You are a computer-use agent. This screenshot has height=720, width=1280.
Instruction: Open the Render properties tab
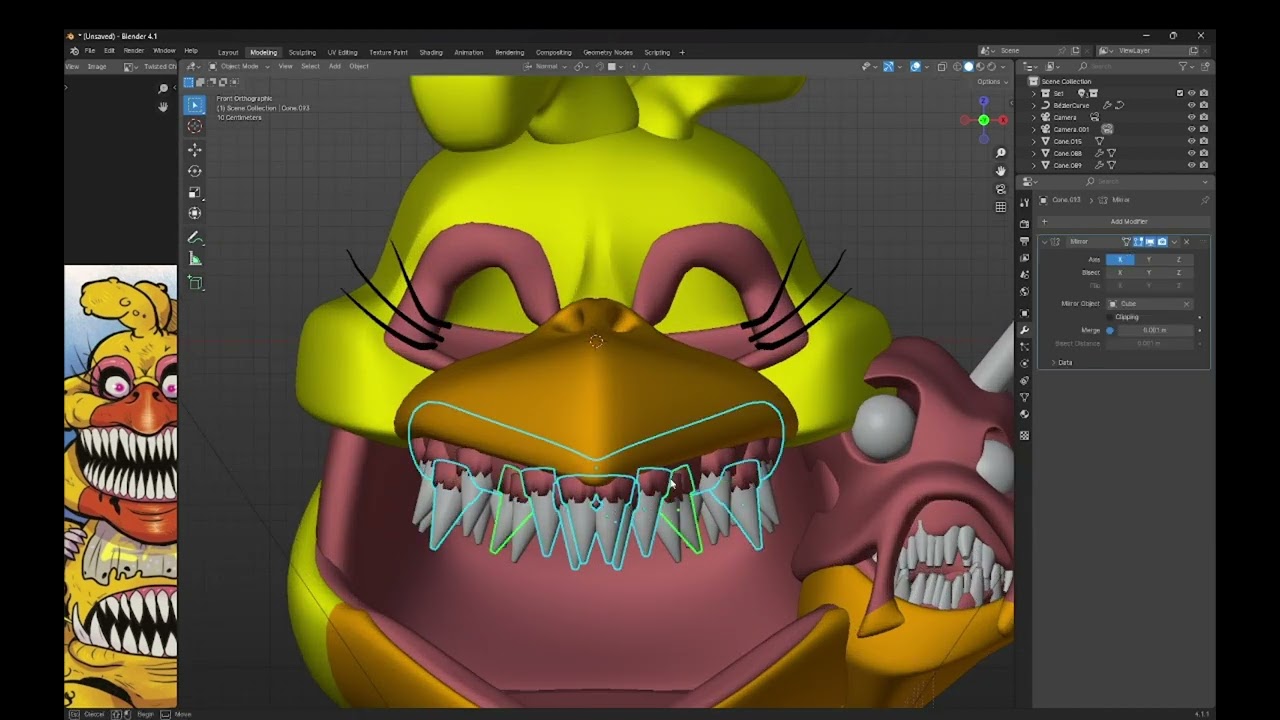click(1024, 224)
